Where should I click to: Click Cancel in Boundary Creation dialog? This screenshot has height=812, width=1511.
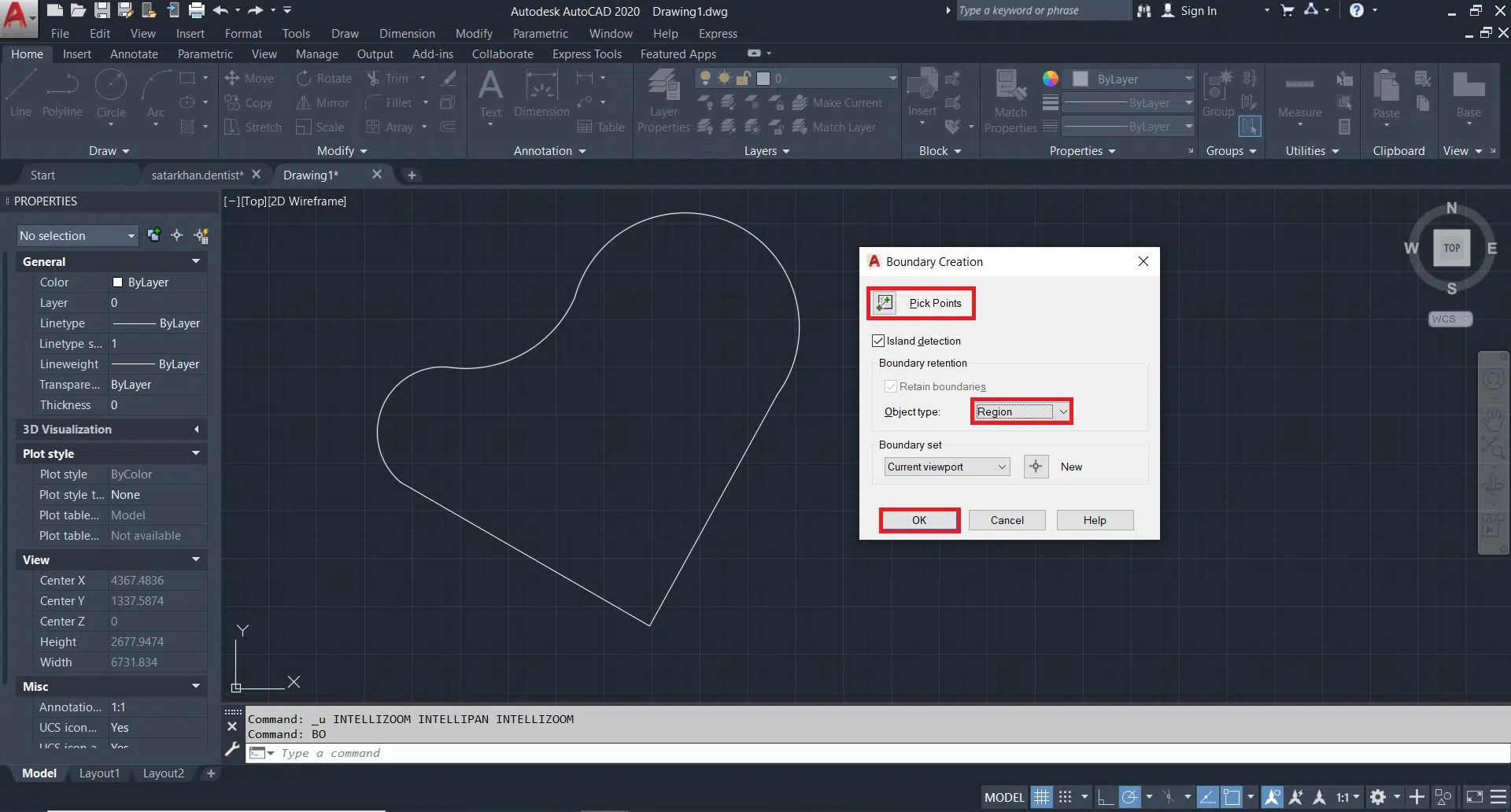[x=1007, y=520]
